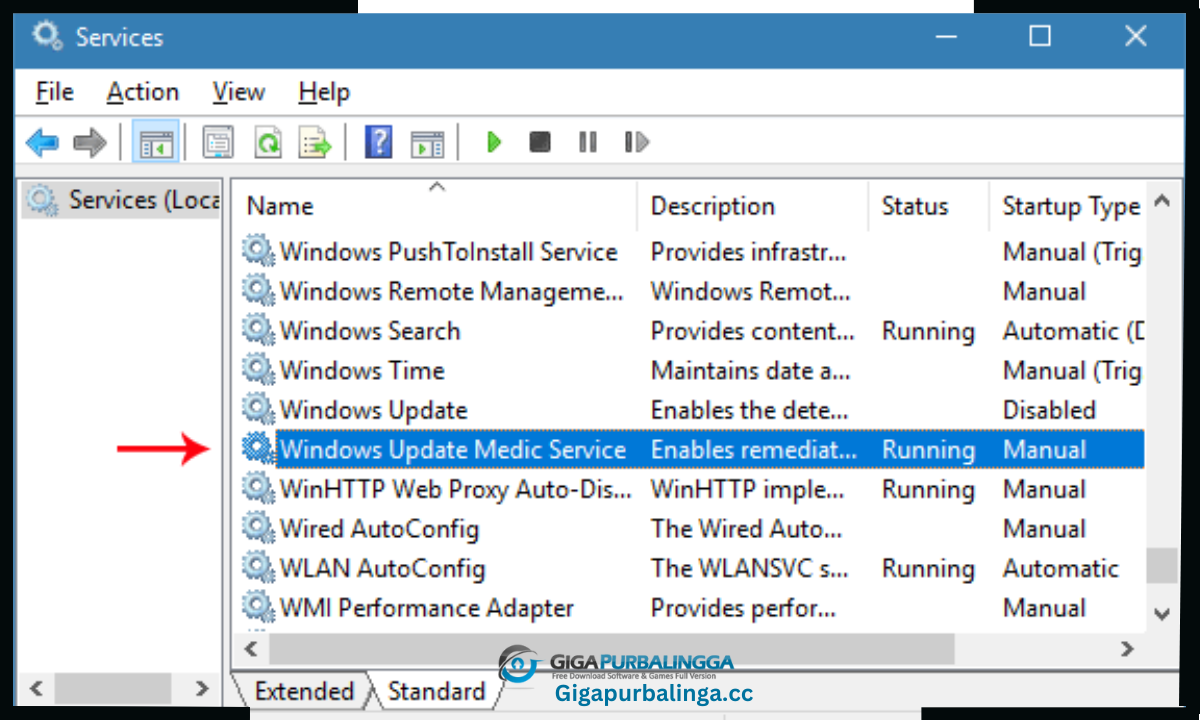The image size is (1200, 720).
Task: Click gear icon beside Windows Time
Action: click(x=259, y=370)
